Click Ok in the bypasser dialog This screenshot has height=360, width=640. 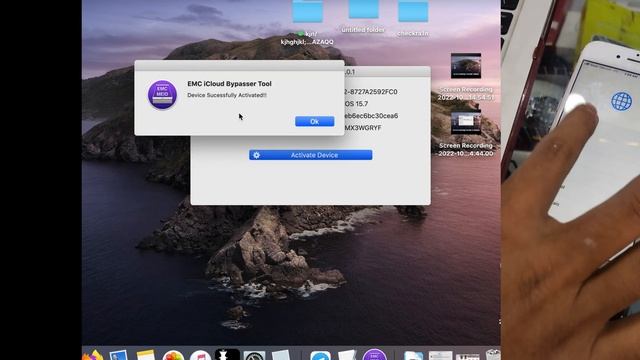click(x=314, y=121)
